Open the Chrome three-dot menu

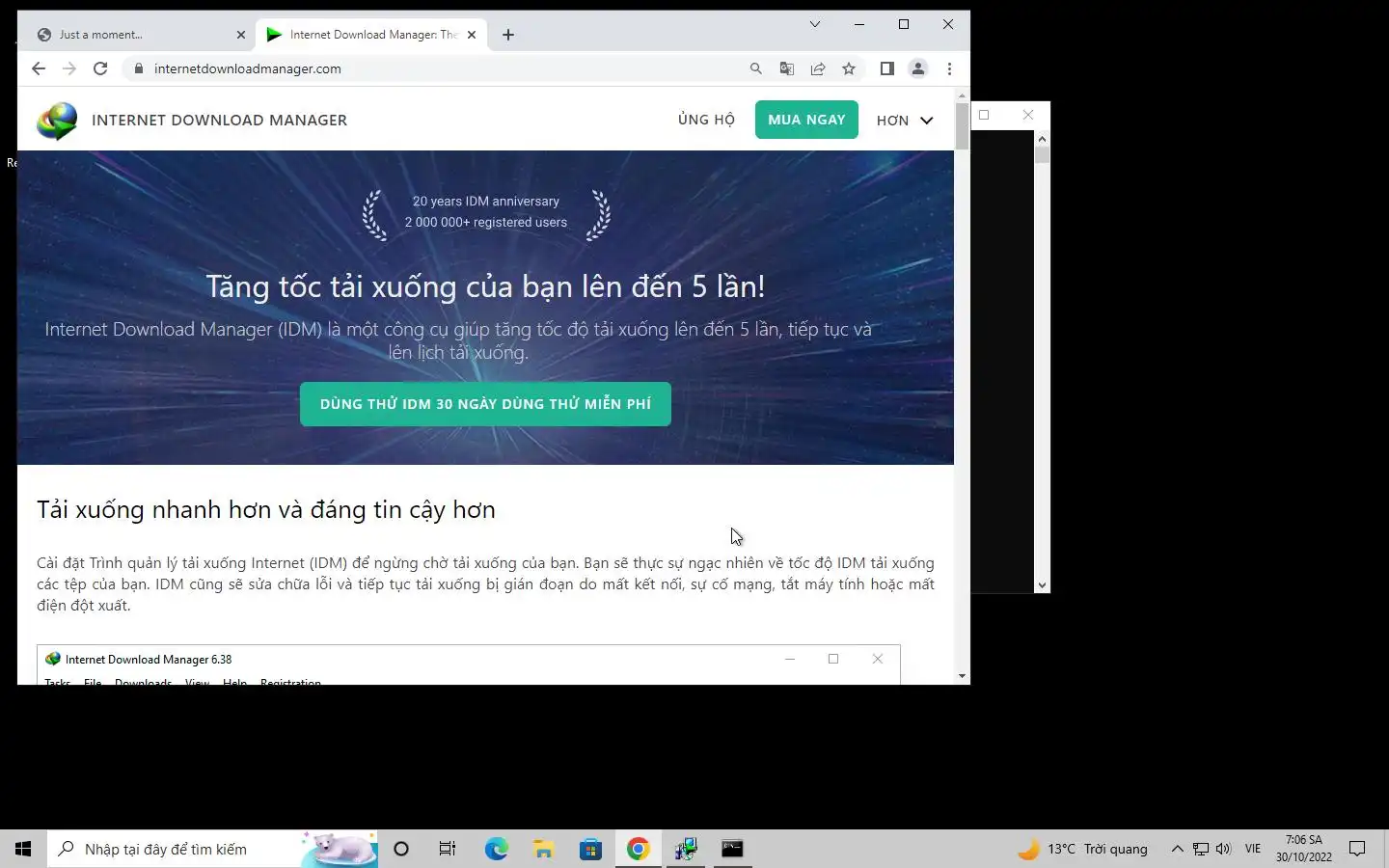point(949,68)
